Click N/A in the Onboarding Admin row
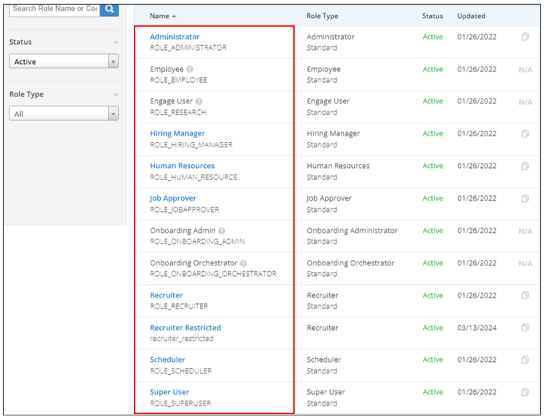 coord(525,231)
